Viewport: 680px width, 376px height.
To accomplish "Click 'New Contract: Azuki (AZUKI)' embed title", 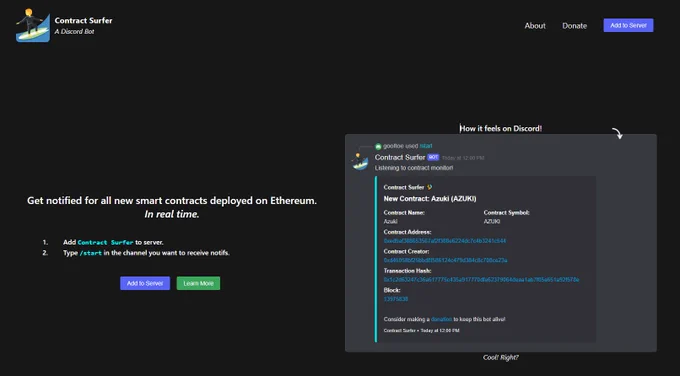I will (430, 199).
